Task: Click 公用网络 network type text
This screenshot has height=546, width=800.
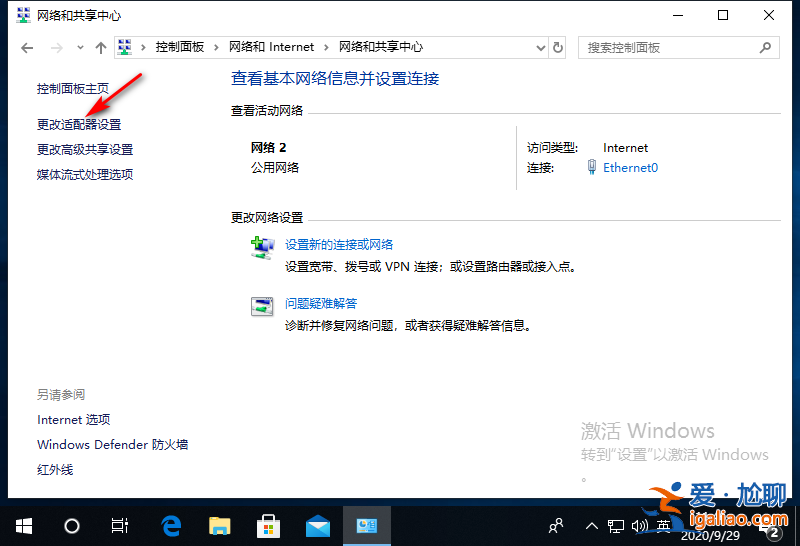Action: [274, 168]
